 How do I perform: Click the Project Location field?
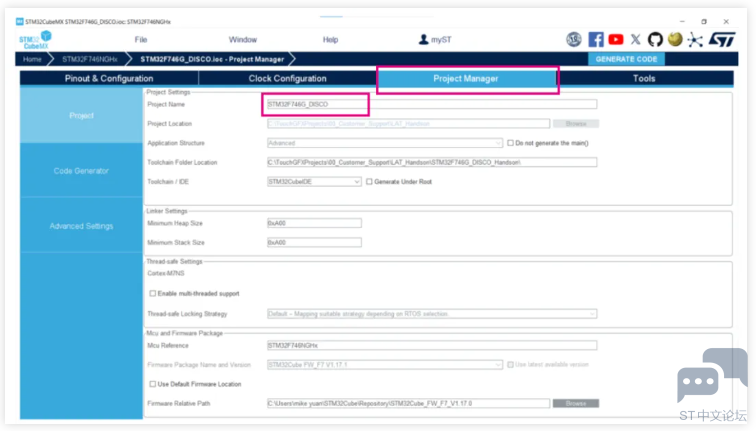click(408, 124)
